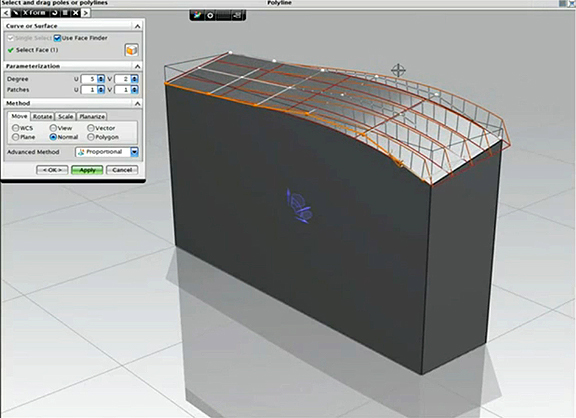Toggle the Use Face Finder checkbox

[57, 38]
